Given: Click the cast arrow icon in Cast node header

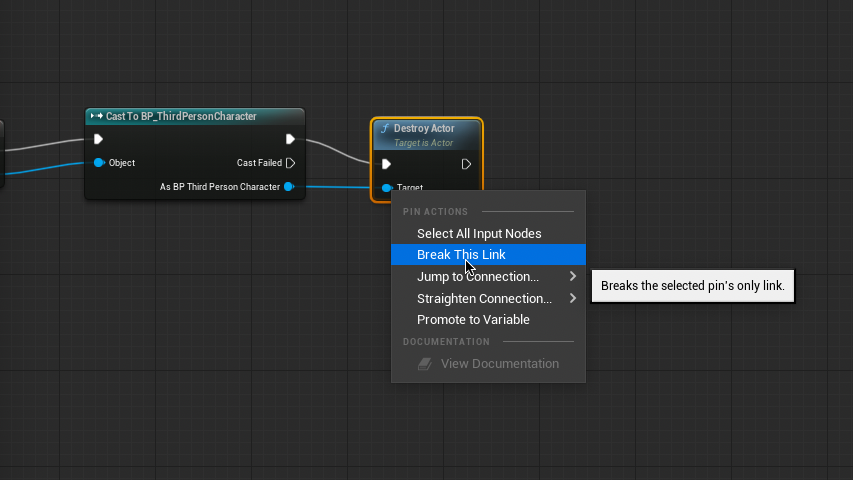Looking at the screenshot, I should pos(97,116).
